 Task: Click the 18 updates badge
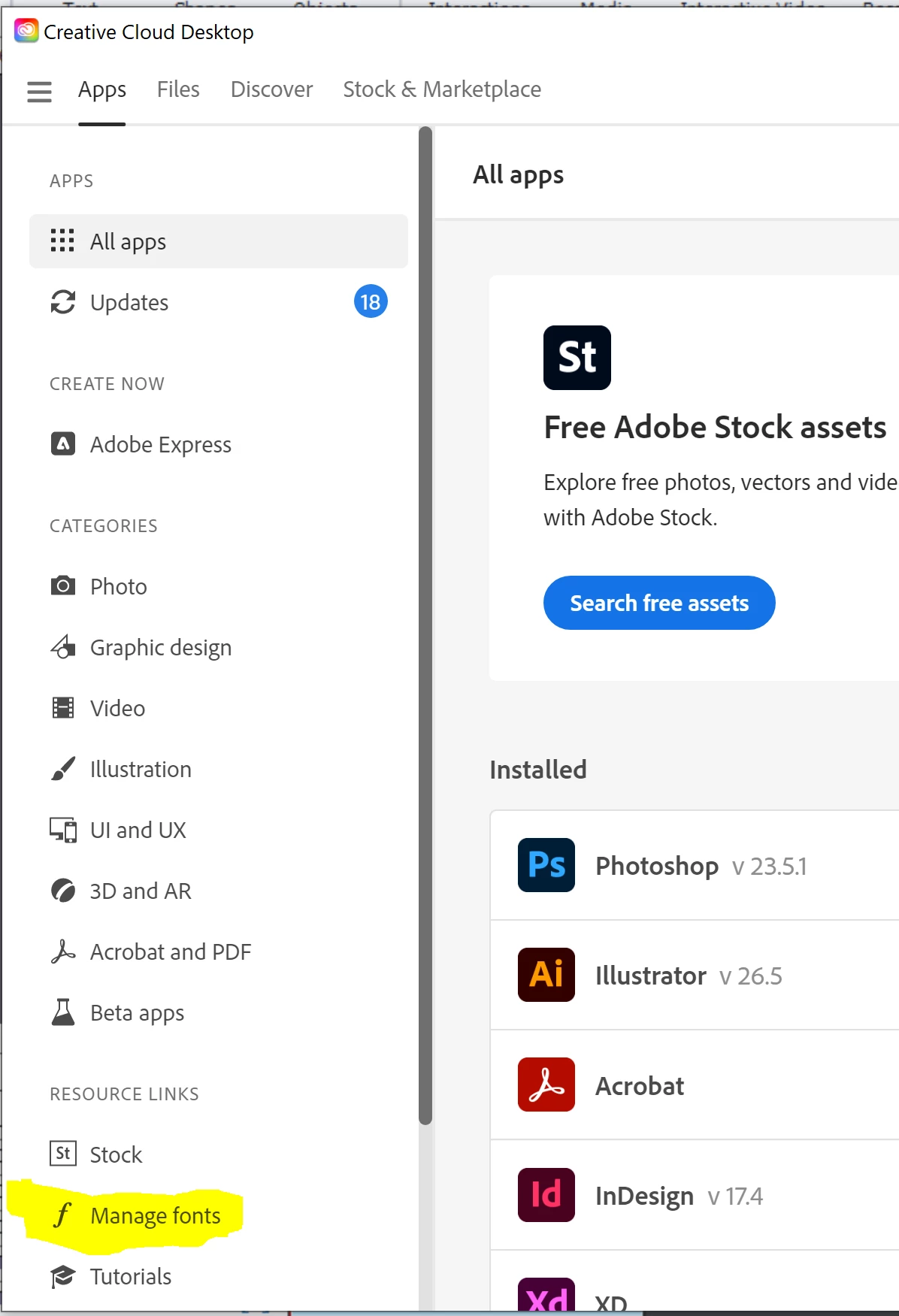click(x=371, y=301)
